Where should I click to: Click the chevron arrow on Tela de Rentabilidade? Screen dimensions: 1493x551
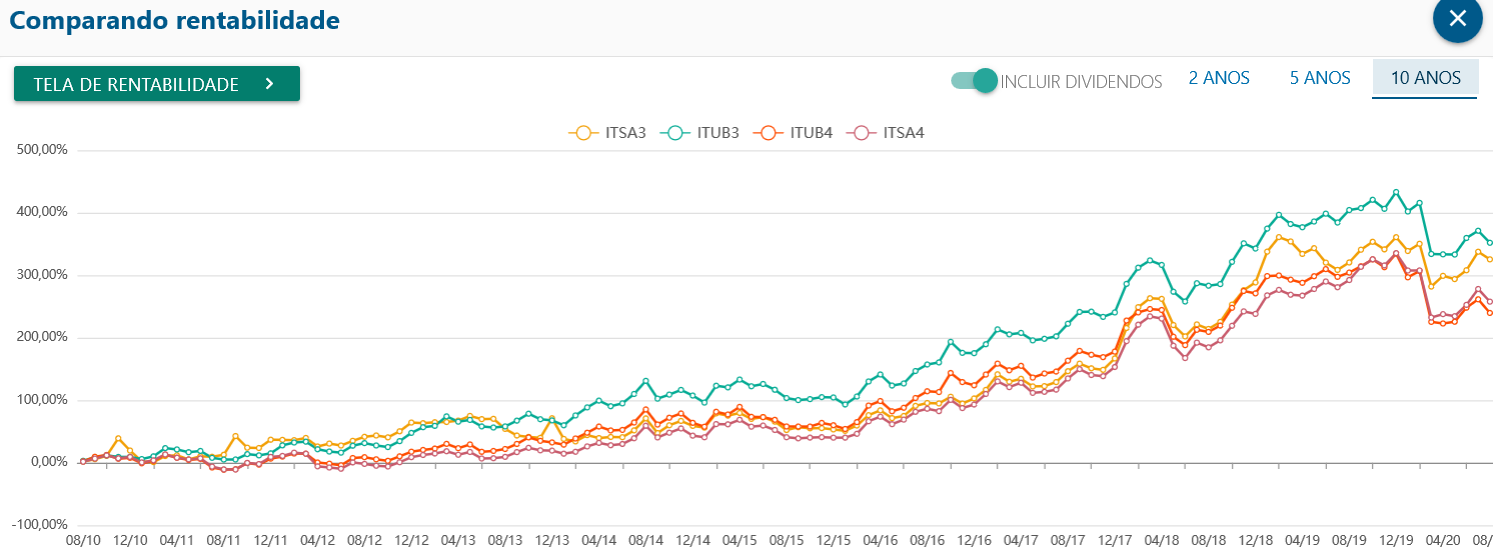coord(269,84)
